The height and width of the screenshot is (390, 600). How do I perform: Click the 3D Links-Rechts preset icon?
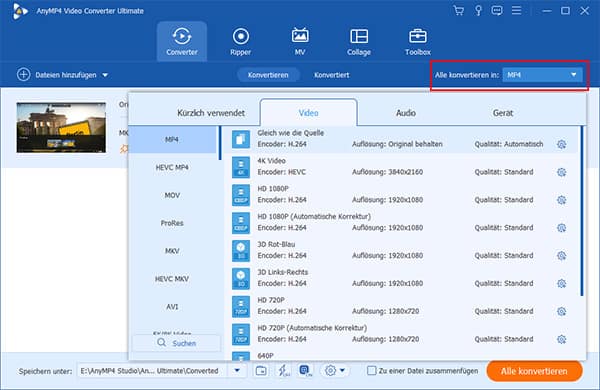point(241,279)
